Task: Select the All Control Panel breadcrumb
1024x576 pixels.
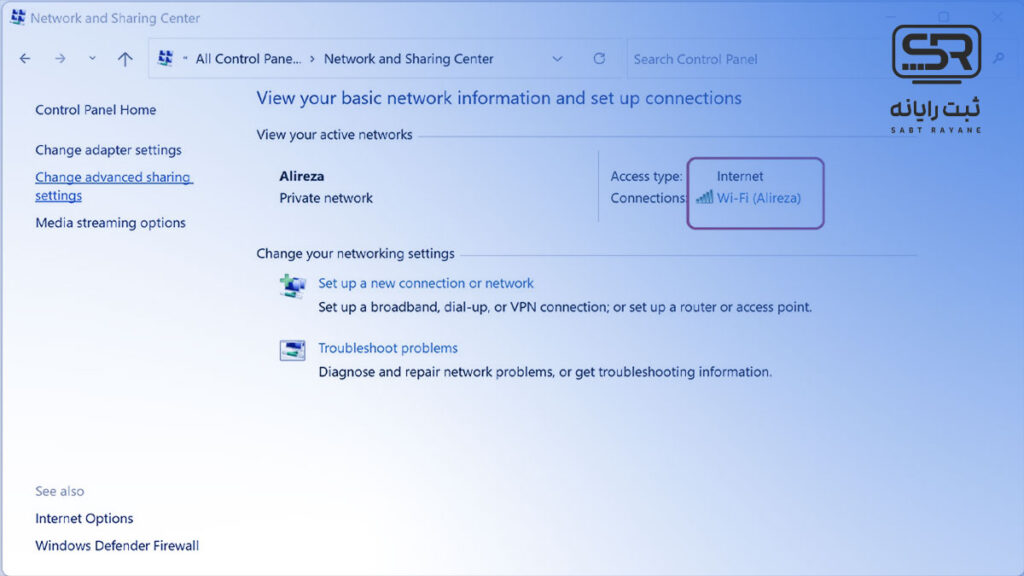Action: tap(247, 59)
